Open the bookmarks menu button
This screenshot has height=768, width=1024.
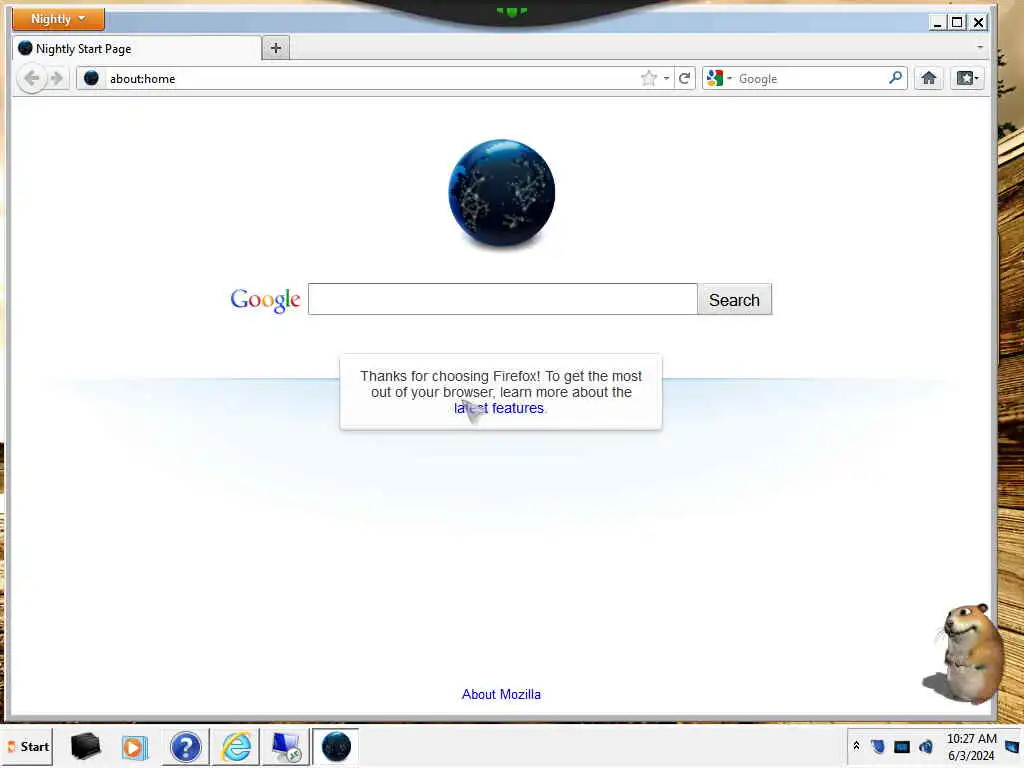pos(967,78)
